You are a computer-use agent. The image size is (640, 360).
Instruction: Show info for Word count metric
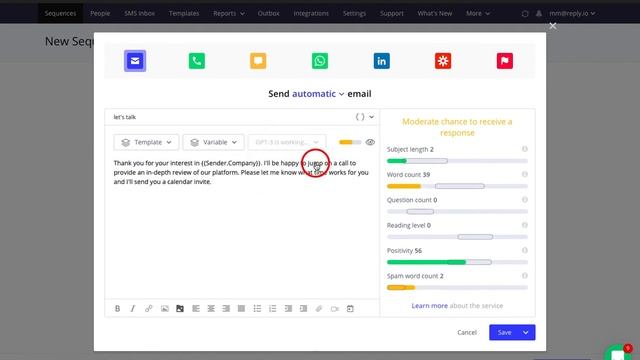pyautogui.click(x=524, y=174)
